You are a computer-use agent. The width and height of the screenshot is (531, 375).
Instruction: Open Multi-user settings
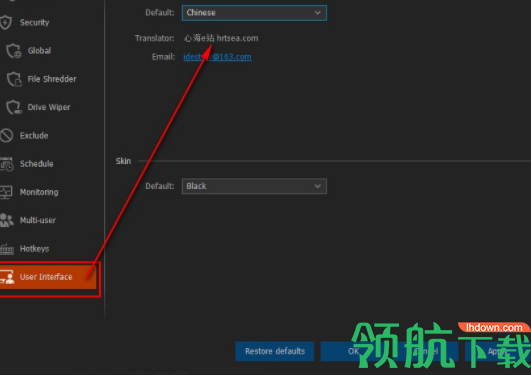[x=38, y=220]
